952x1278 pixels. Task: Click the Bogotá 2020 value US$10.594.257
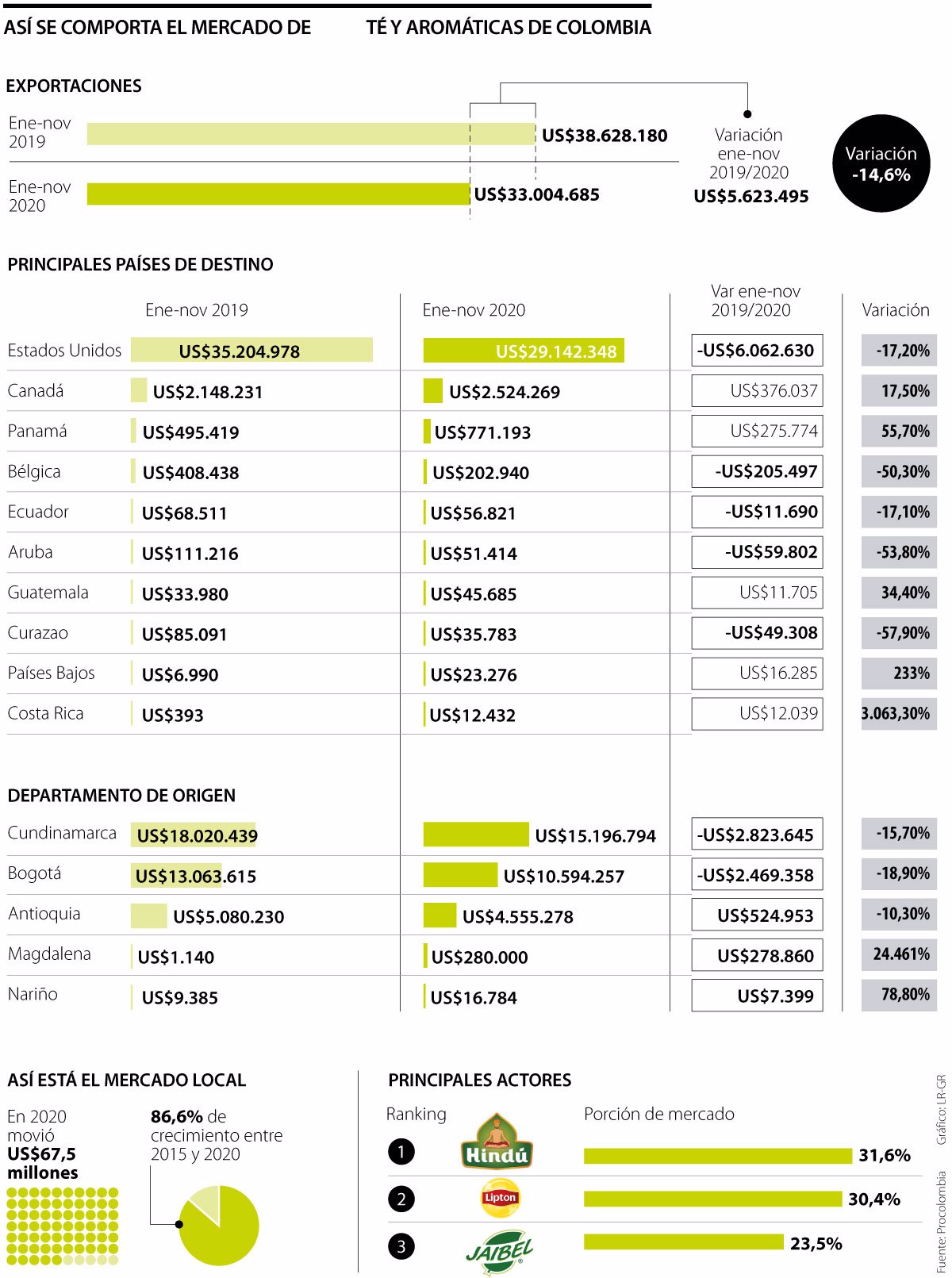(x=564, y=877)
